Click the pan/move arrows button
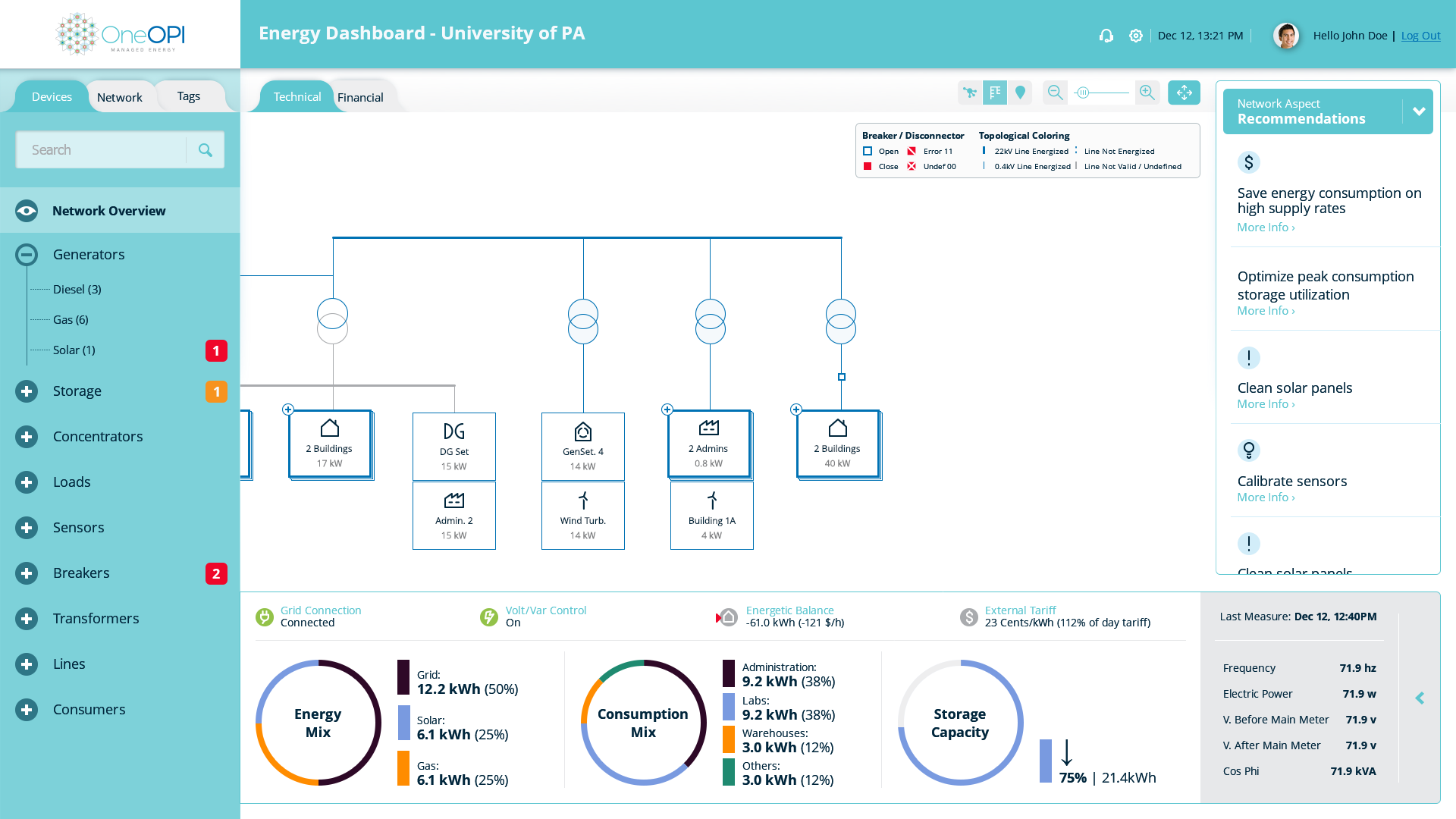The height and width of the screenshot is (819, 1456). [x=1184, y=93]
